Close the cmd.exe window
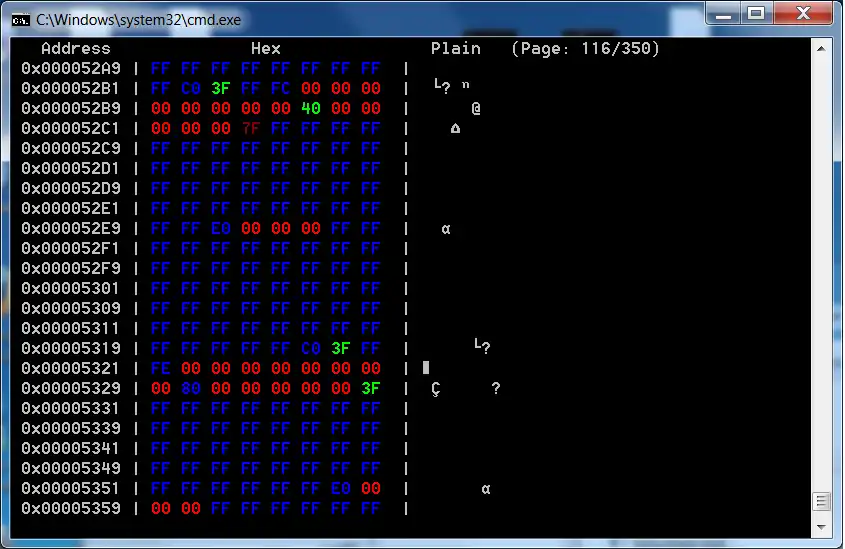This screenshot has height=549, width=845. coord(803,13)
